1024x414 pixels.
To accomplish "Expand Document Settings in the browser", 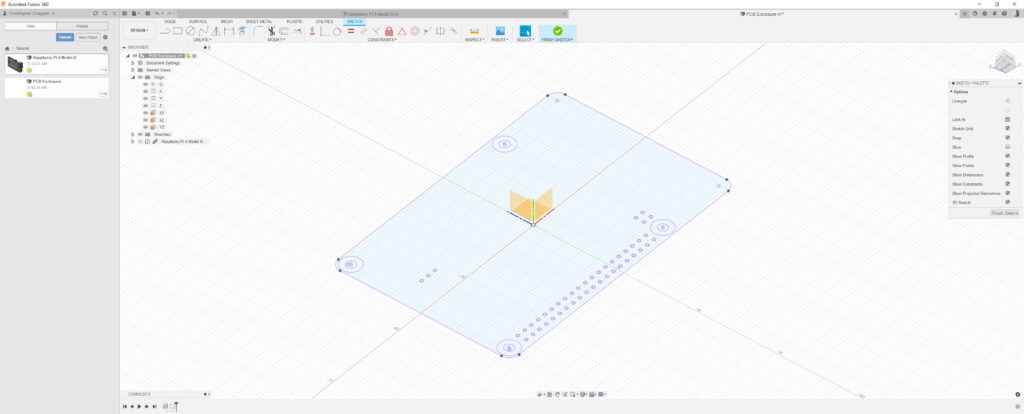I will 133,63.
